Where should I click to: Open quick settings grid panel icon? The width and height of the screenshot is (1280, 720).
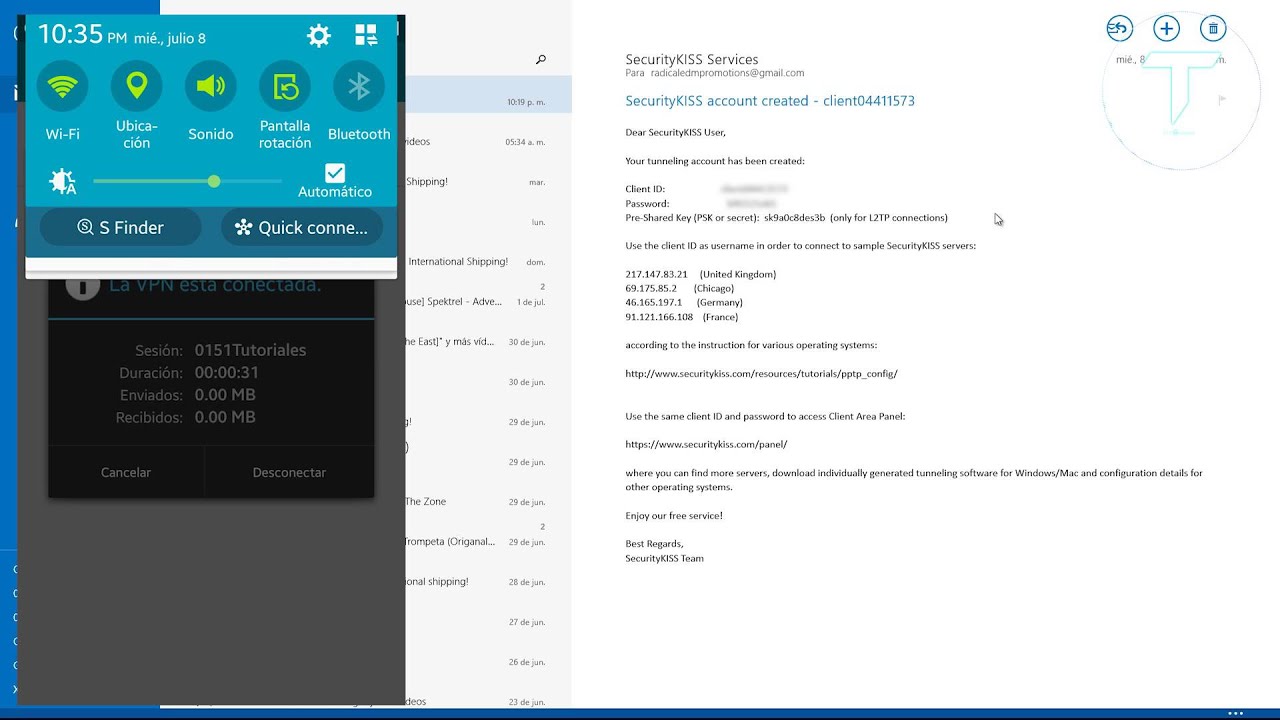(x=367, y=36)
